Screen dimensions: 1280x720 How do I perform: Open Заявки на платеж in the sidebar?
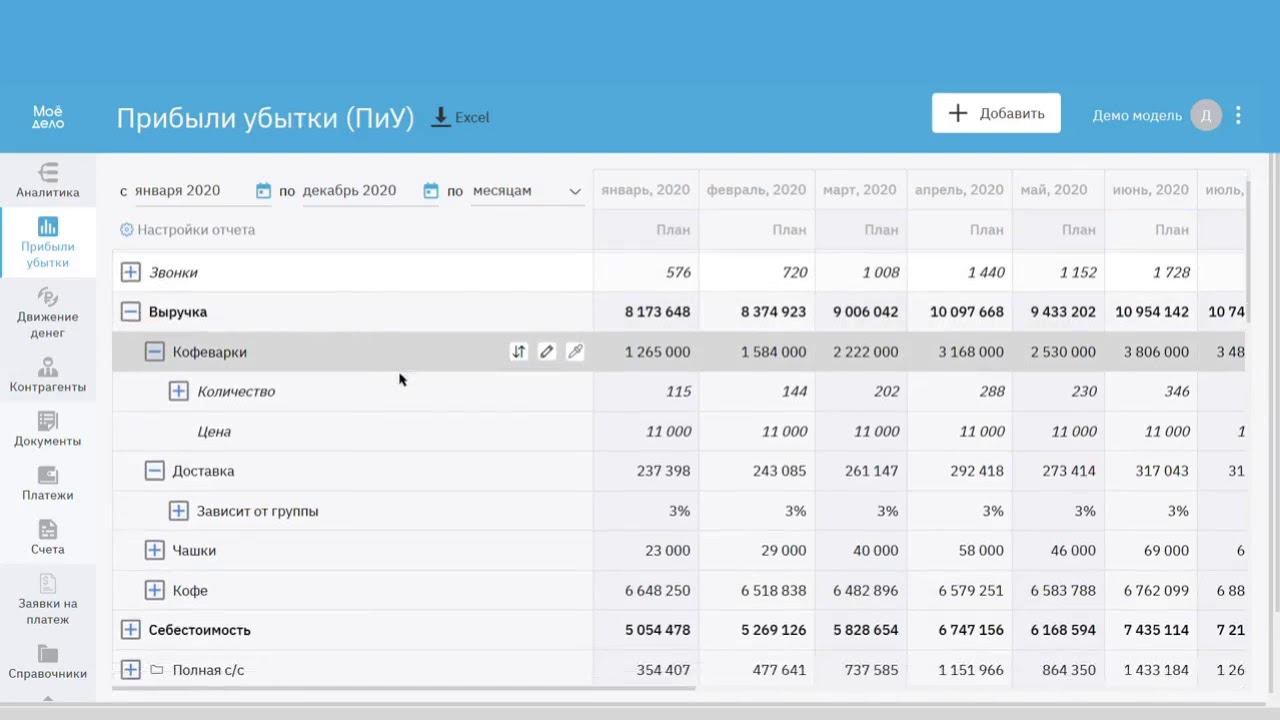pos(48,599)
